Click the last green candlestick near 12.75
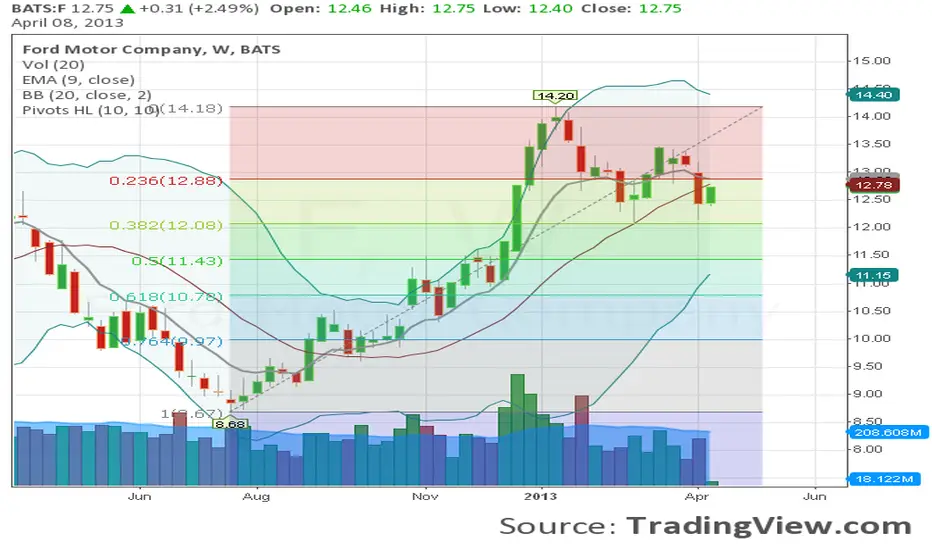Screen dimensions: 932x550 pos(711,194)
